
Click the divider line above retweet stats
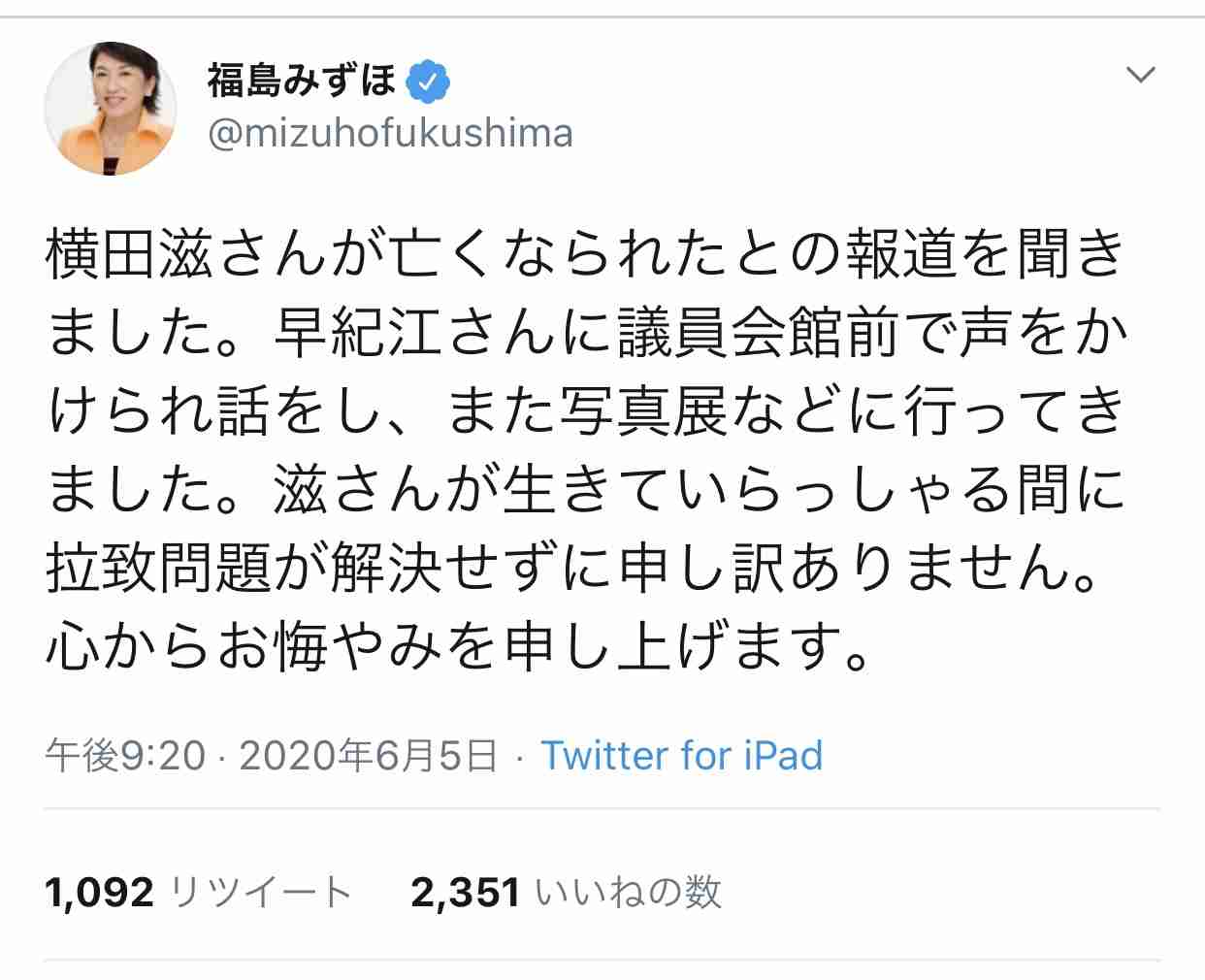click(x=602, y=808)
